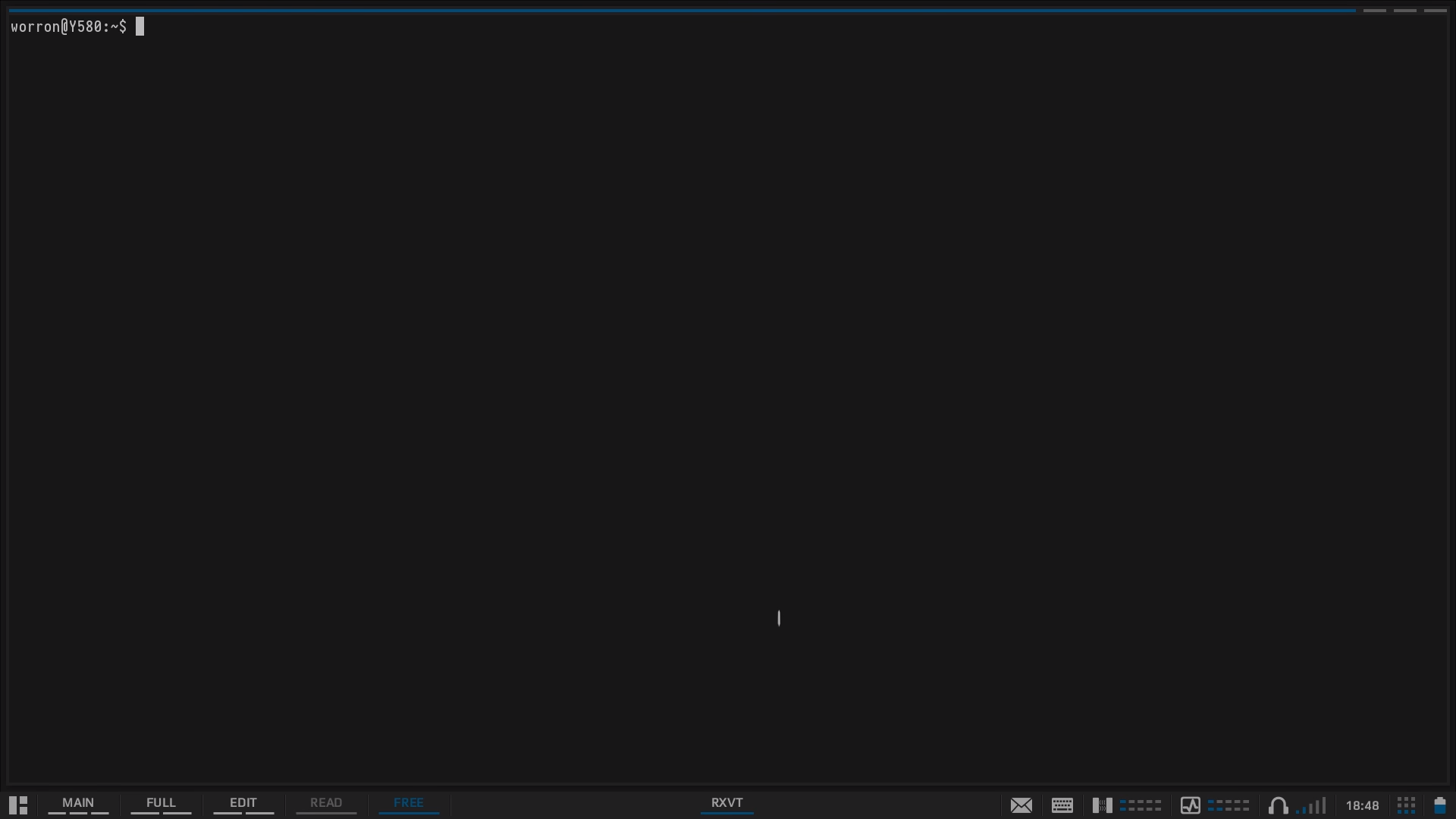Switch to the MAIN workspace
Viewport: 1456px width, 819px height.
[x=78, y=804]
